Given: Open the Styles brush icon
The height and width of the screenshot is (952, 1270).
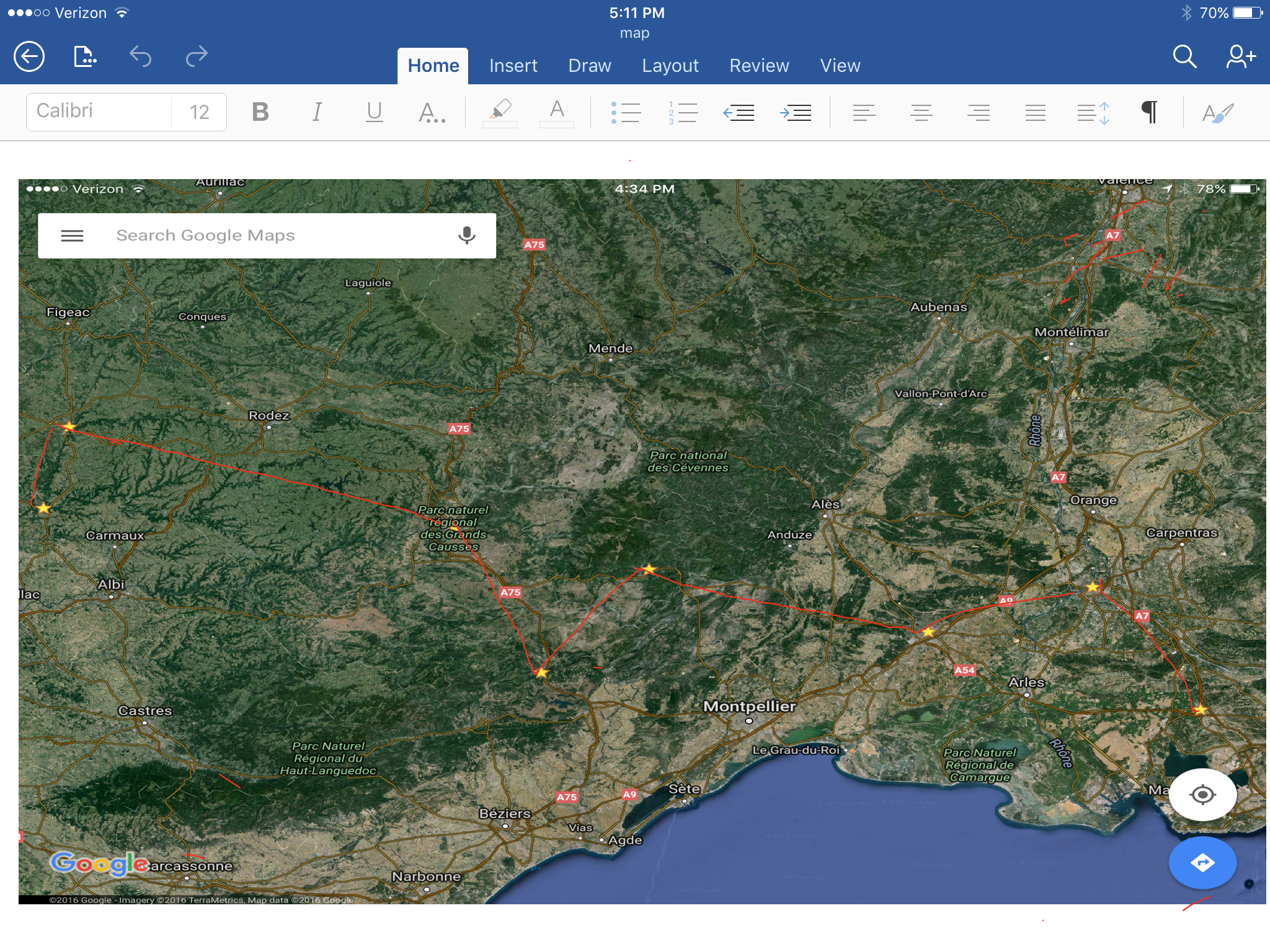Looking at the screenshot, I should [x=1217, y=112].
